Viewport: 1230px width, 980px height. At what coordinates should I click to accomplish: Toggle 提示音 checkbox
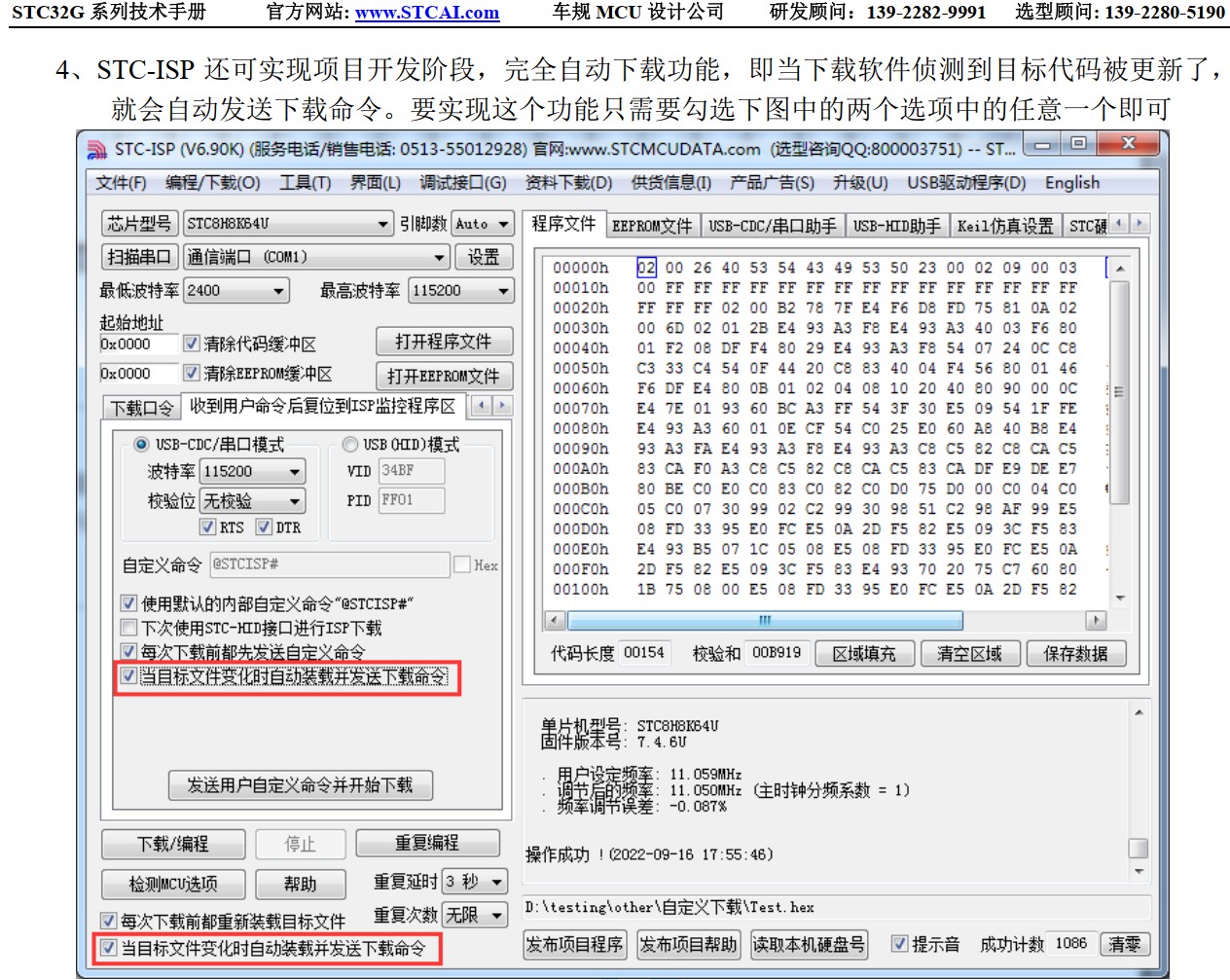click(900, 944)
